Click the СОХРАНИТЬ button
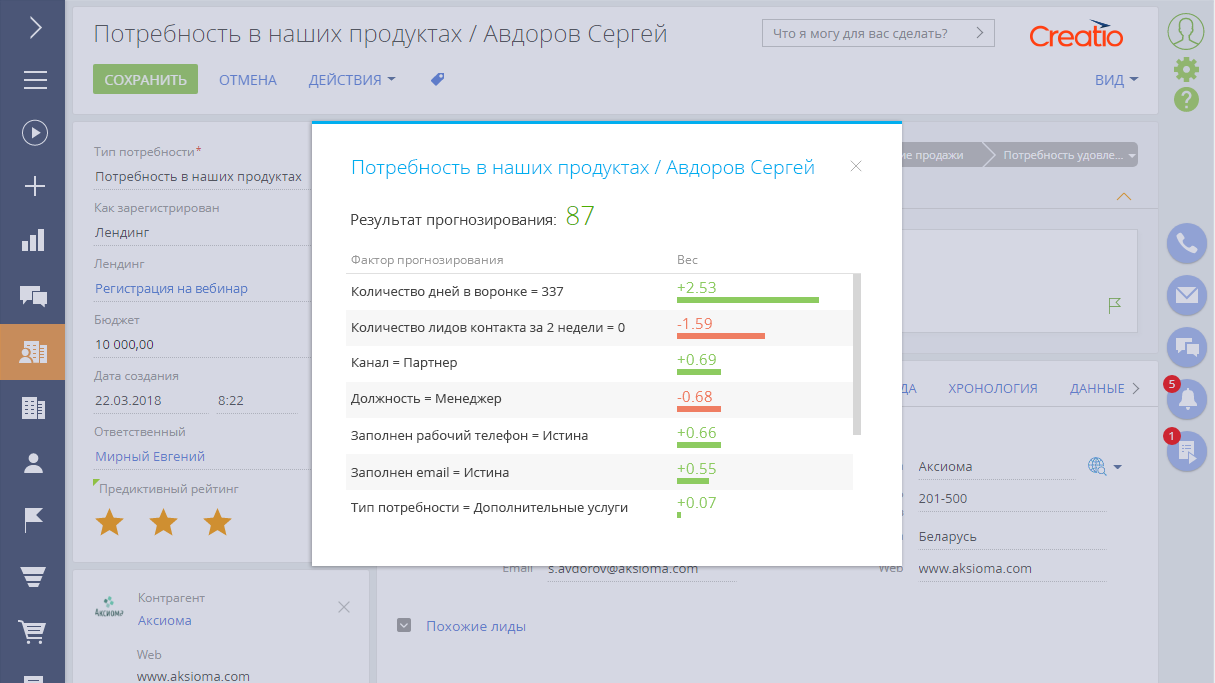This screenshot has width=1215, height=683. pyautogui.click(x=145, y=79)
